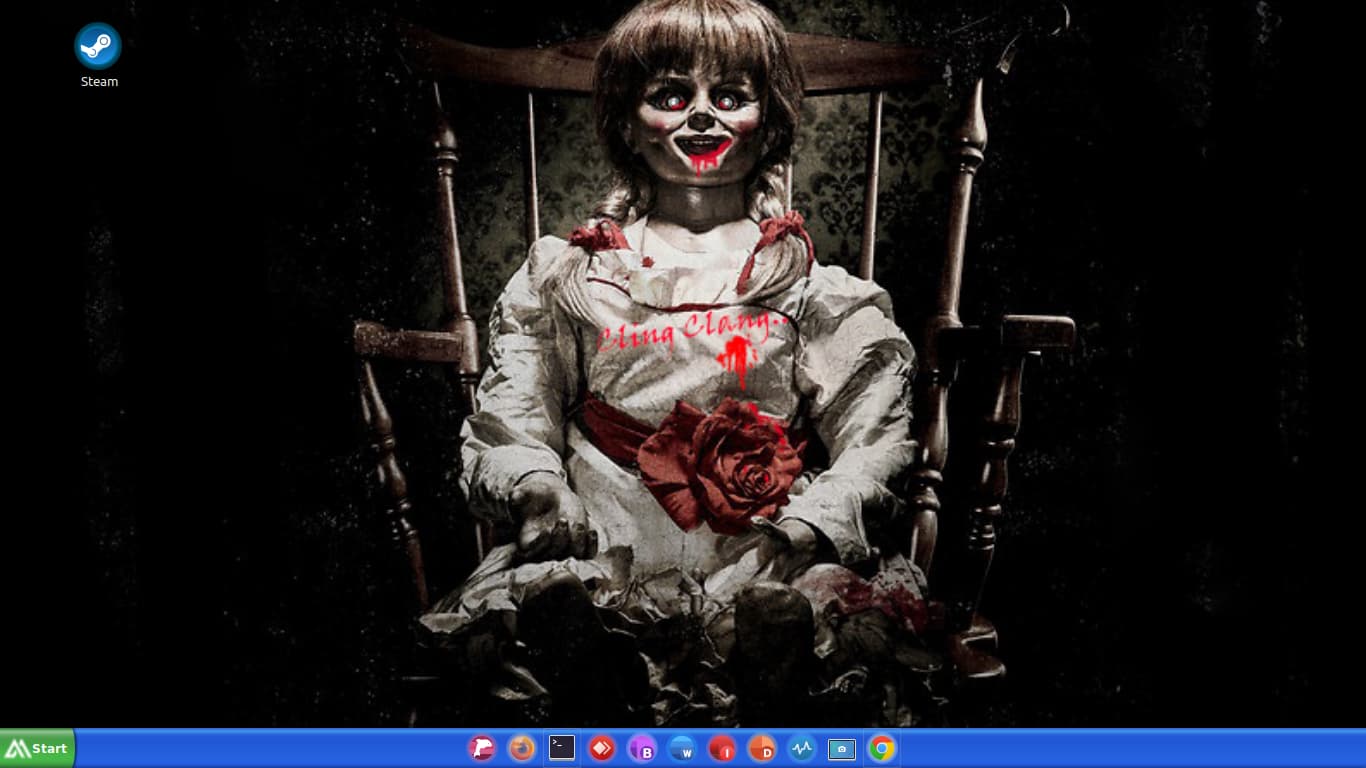Select the Steam label under the desktop icon

[x=99, y=82]
